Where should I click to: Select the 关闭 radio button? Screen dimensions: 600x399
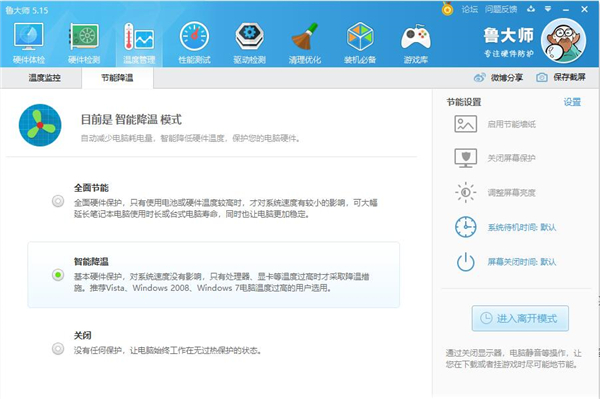click(58, 349)
